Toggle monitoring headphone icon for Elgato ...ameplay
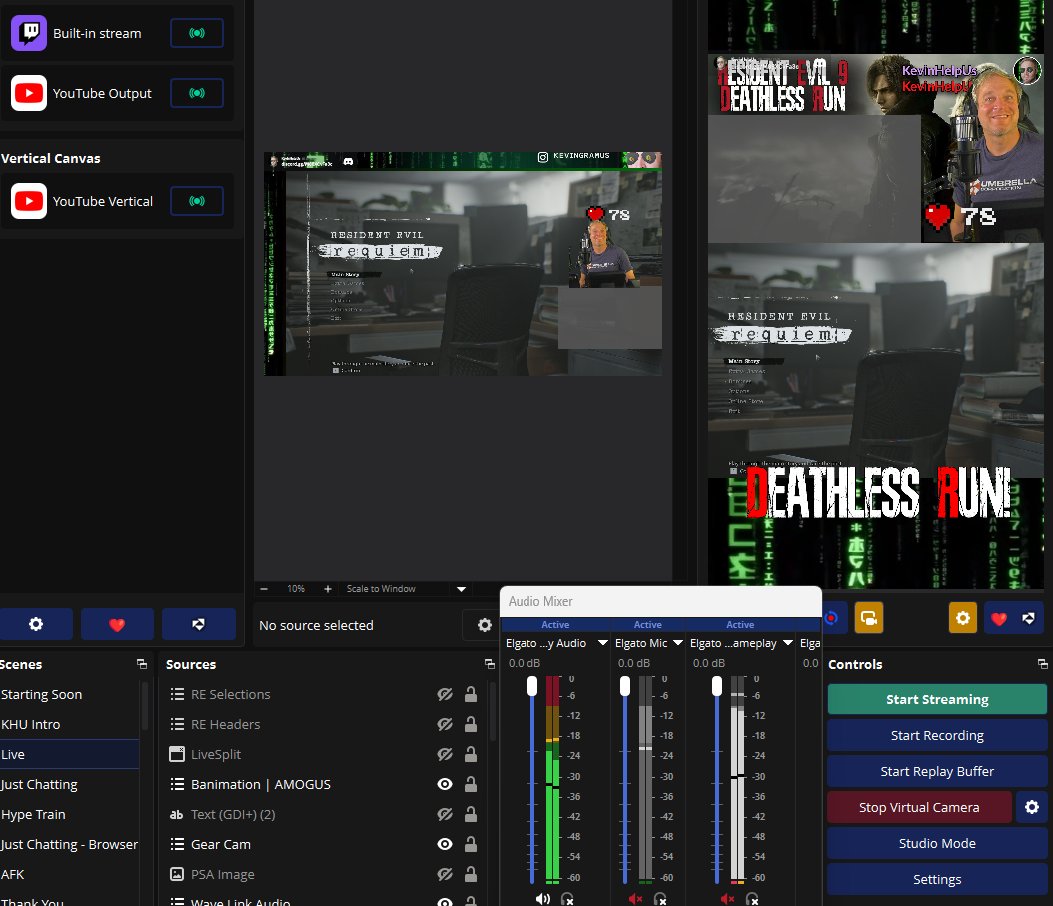Image resolution: width=1053 pixels, height=906 pixels. click(x=752, y=899)
